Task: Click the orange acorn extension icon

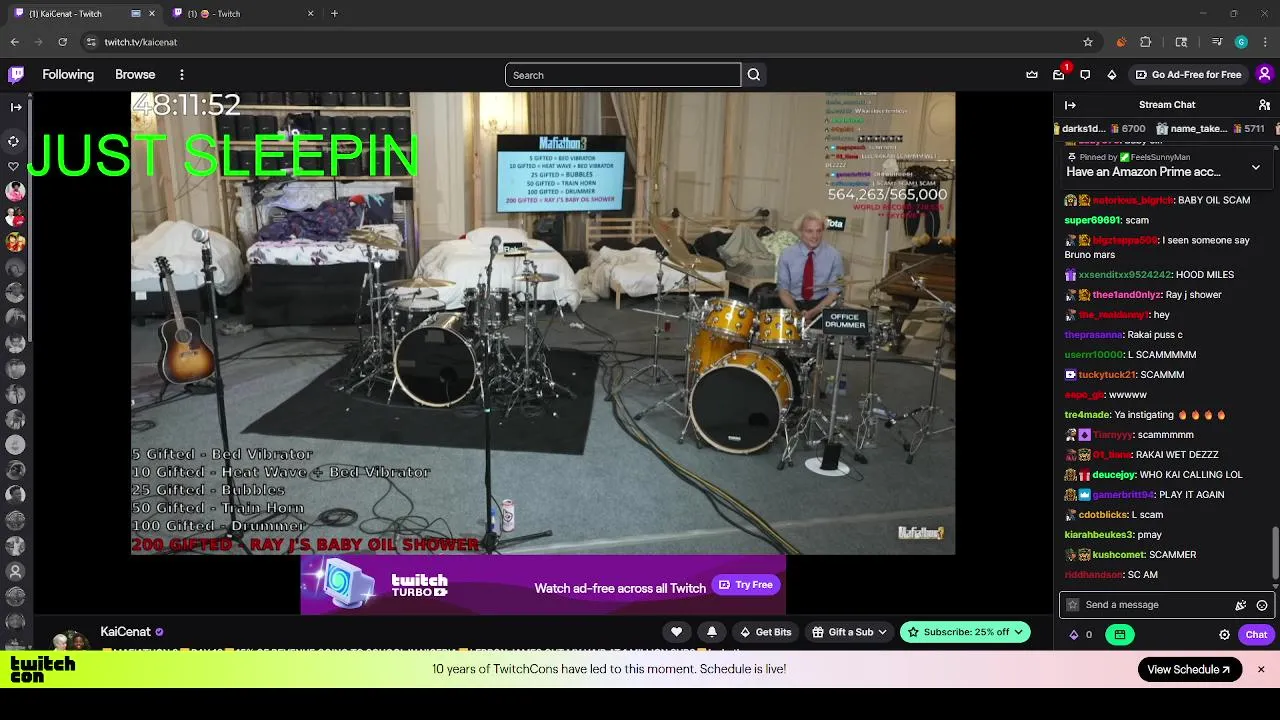Action: (x=1121, y=42)
